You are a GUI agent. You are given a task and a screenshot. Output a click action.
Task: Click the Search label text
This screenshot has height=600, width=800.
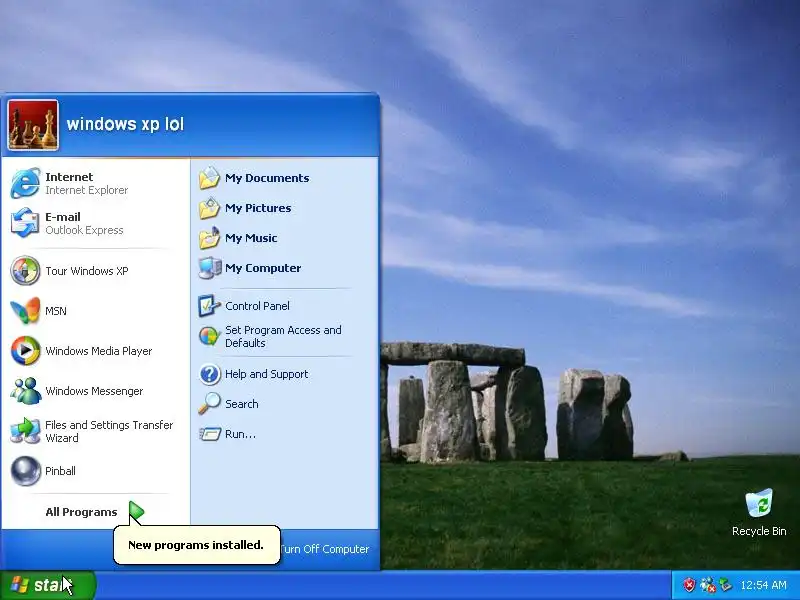pos(241,404)
